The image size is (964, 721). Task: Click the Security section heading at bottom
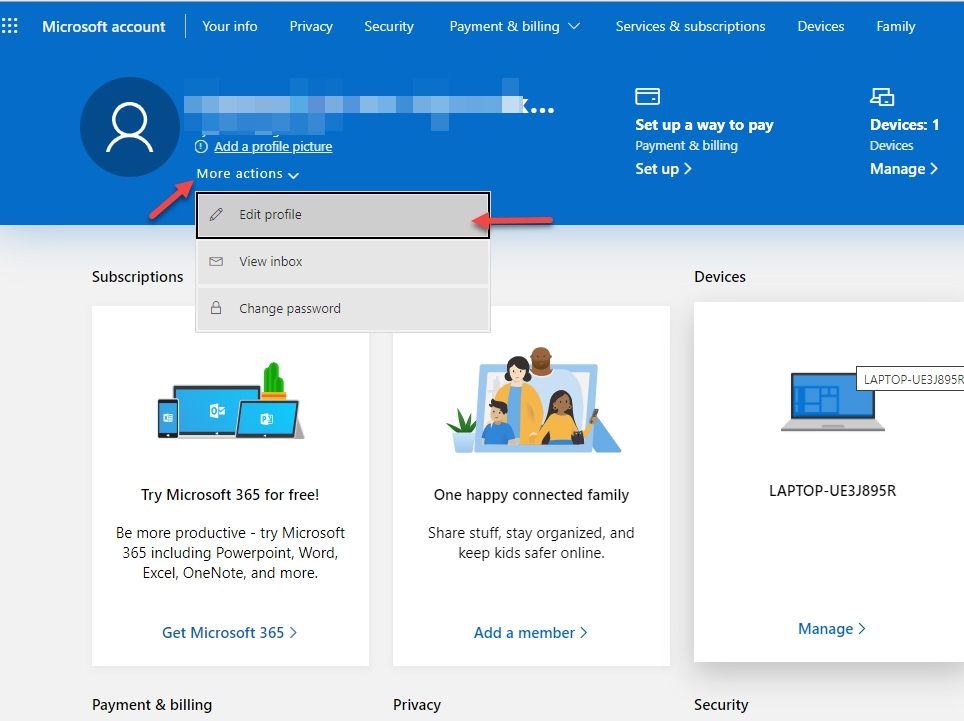pyautogui.click(x=721, y=704)
